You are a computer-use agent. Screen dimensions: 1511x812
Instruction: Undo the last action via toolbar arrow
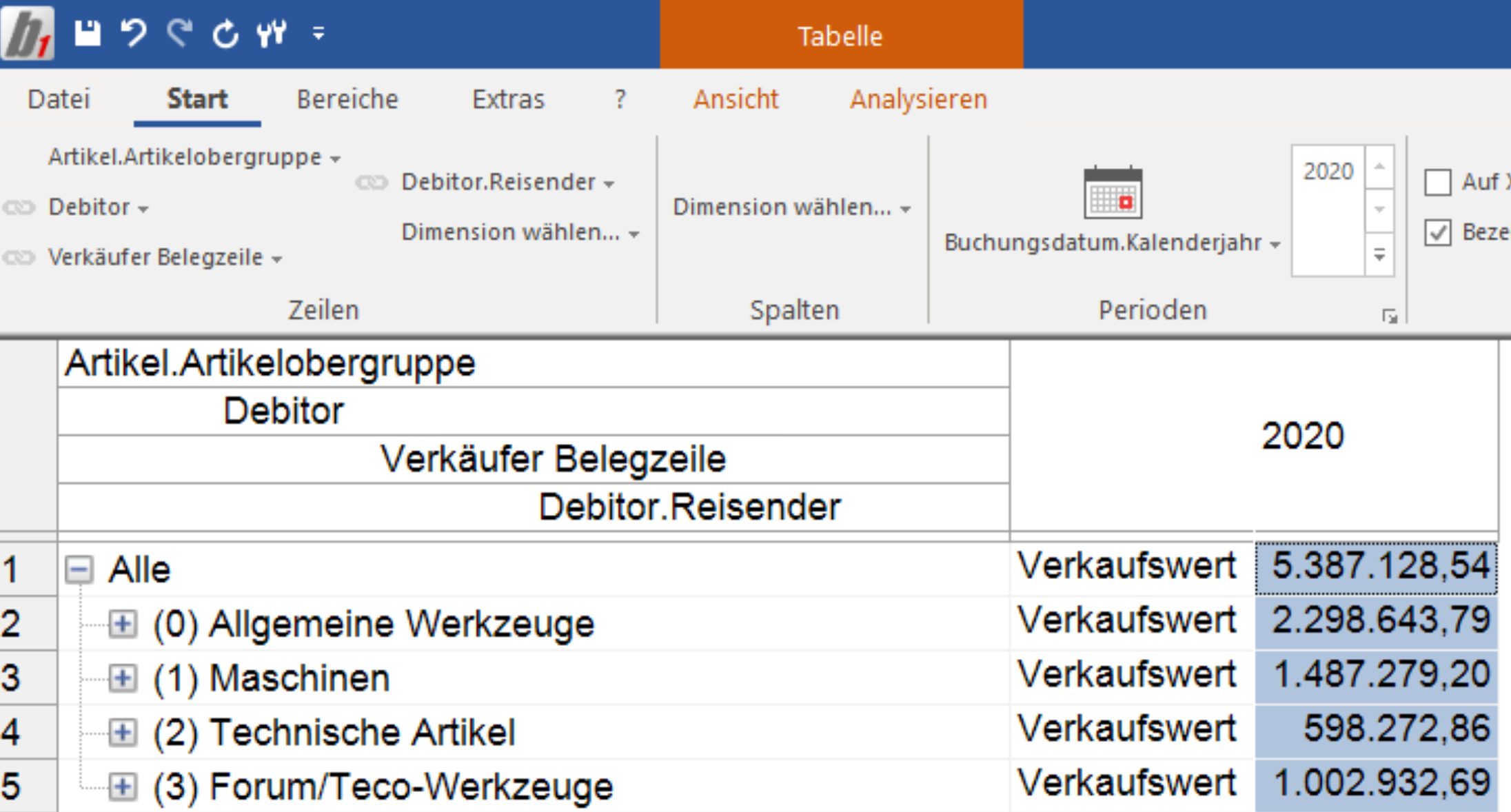[133, 32]
